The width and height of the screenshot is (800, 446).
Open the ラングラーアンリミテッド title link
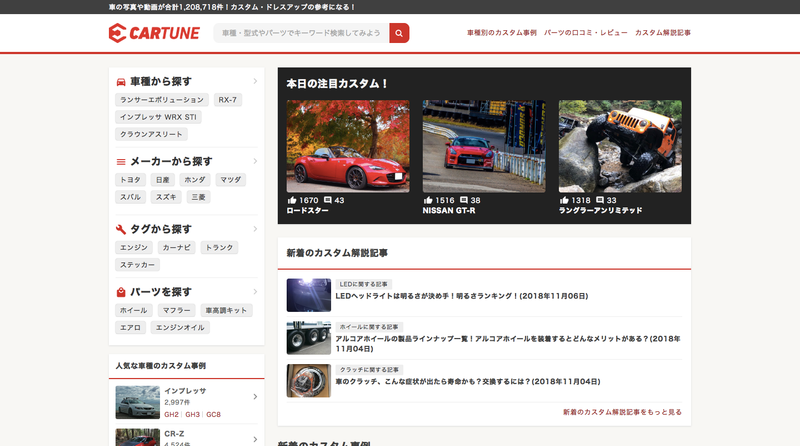[x=601, y=210]
